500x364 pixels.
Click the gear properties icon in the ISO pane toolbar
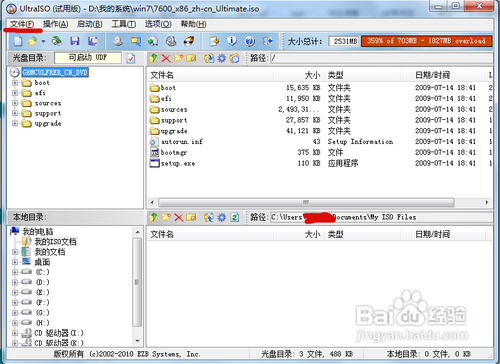pos(222,59)
